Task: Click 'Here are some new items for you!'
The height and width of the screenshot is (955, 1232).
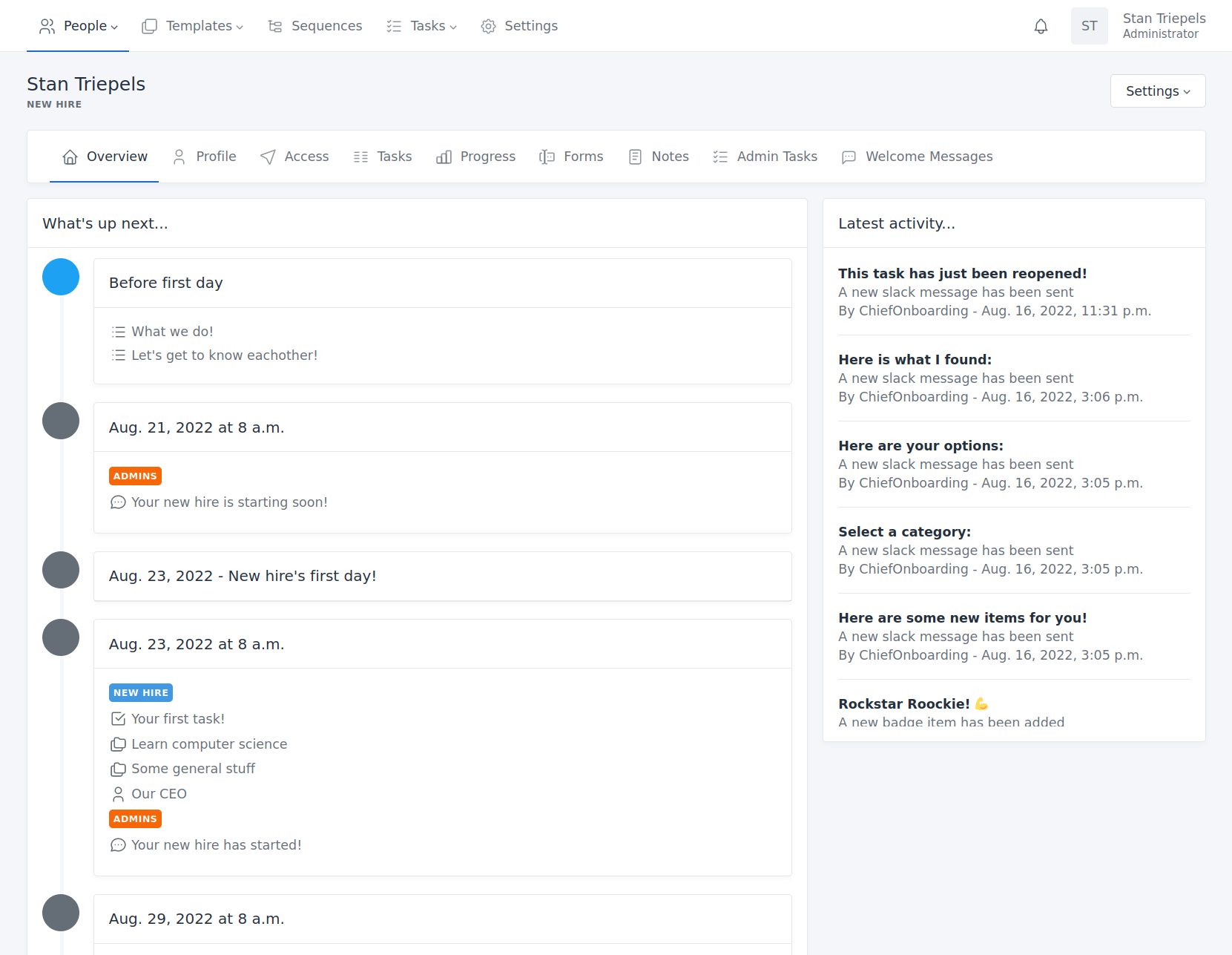Action: [963, 618]
